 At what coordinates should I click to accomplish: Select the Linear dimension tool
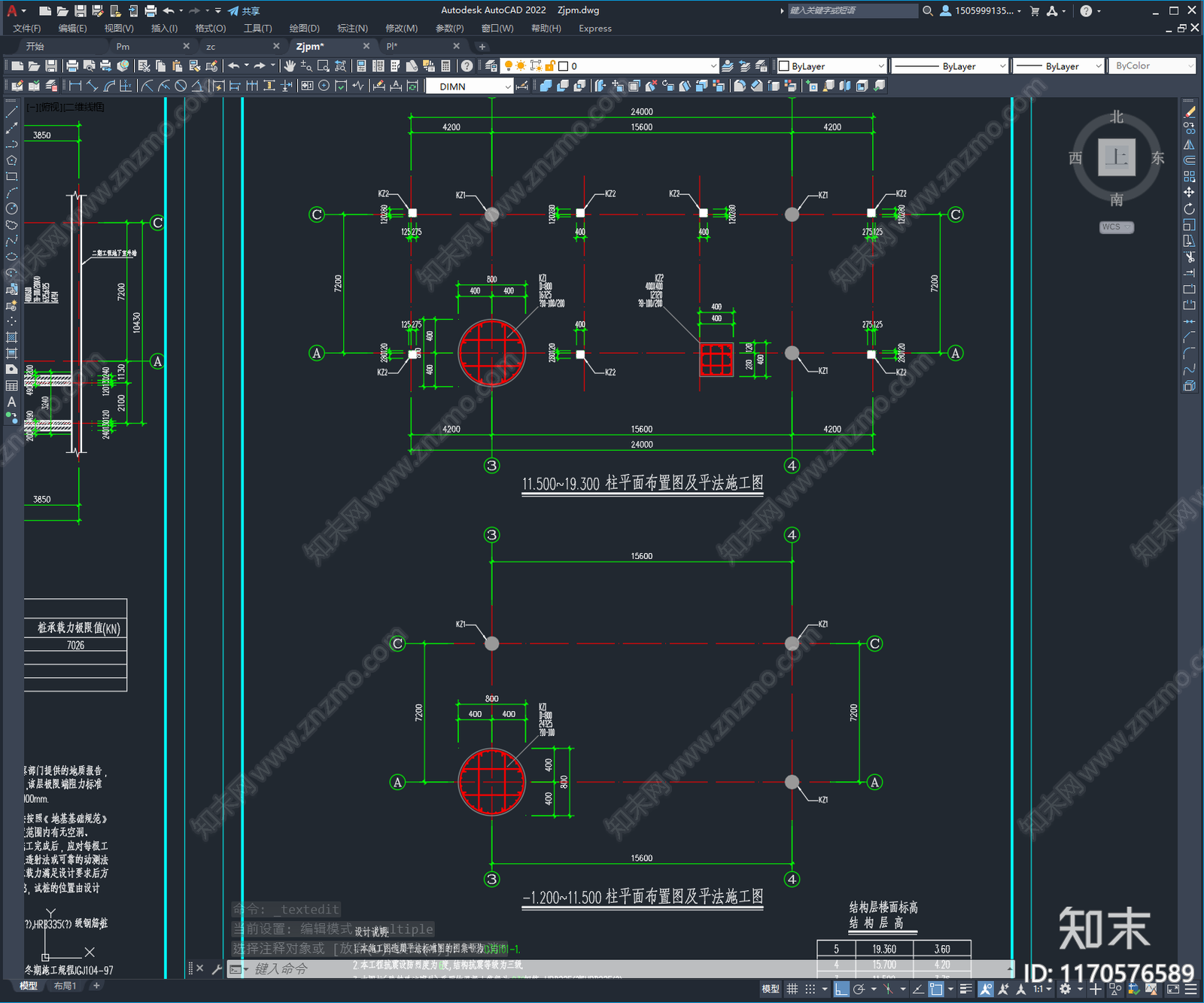pyautogui.click(x=75, y=86)
